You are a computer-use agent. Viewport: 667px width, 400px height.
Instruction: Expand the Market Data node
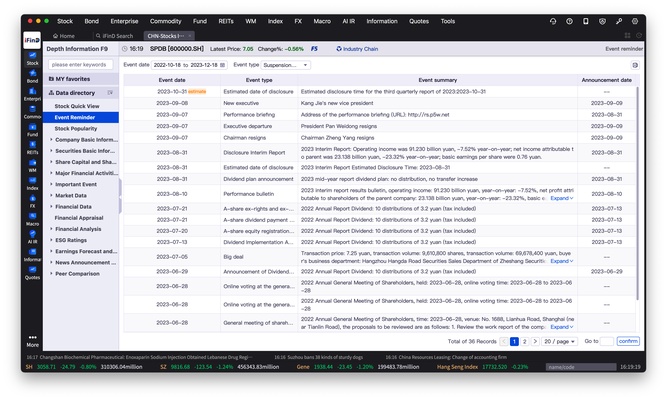tap(51, 195)
